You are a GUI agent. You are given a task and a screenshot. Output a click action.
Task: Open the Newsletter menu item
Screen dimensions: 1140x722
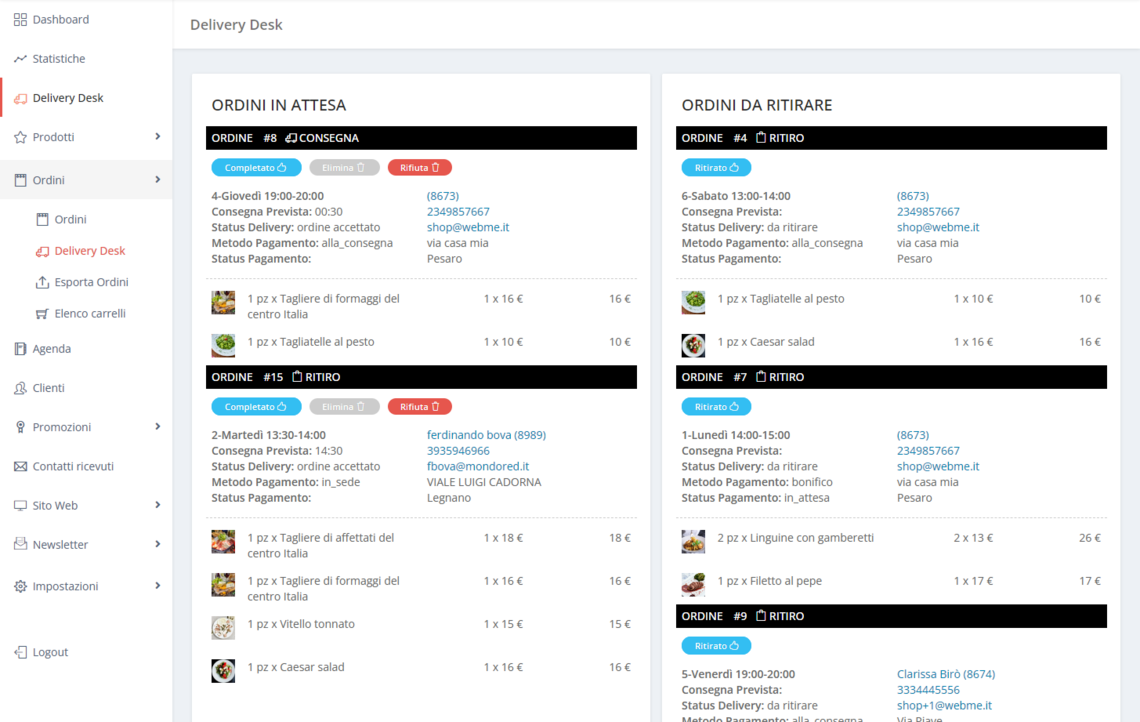pos(60,545)
